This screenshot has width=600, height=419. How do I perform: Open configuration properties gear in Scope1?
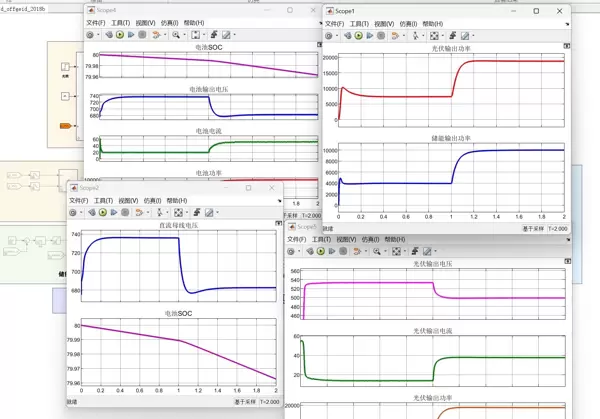coord(330,35)
